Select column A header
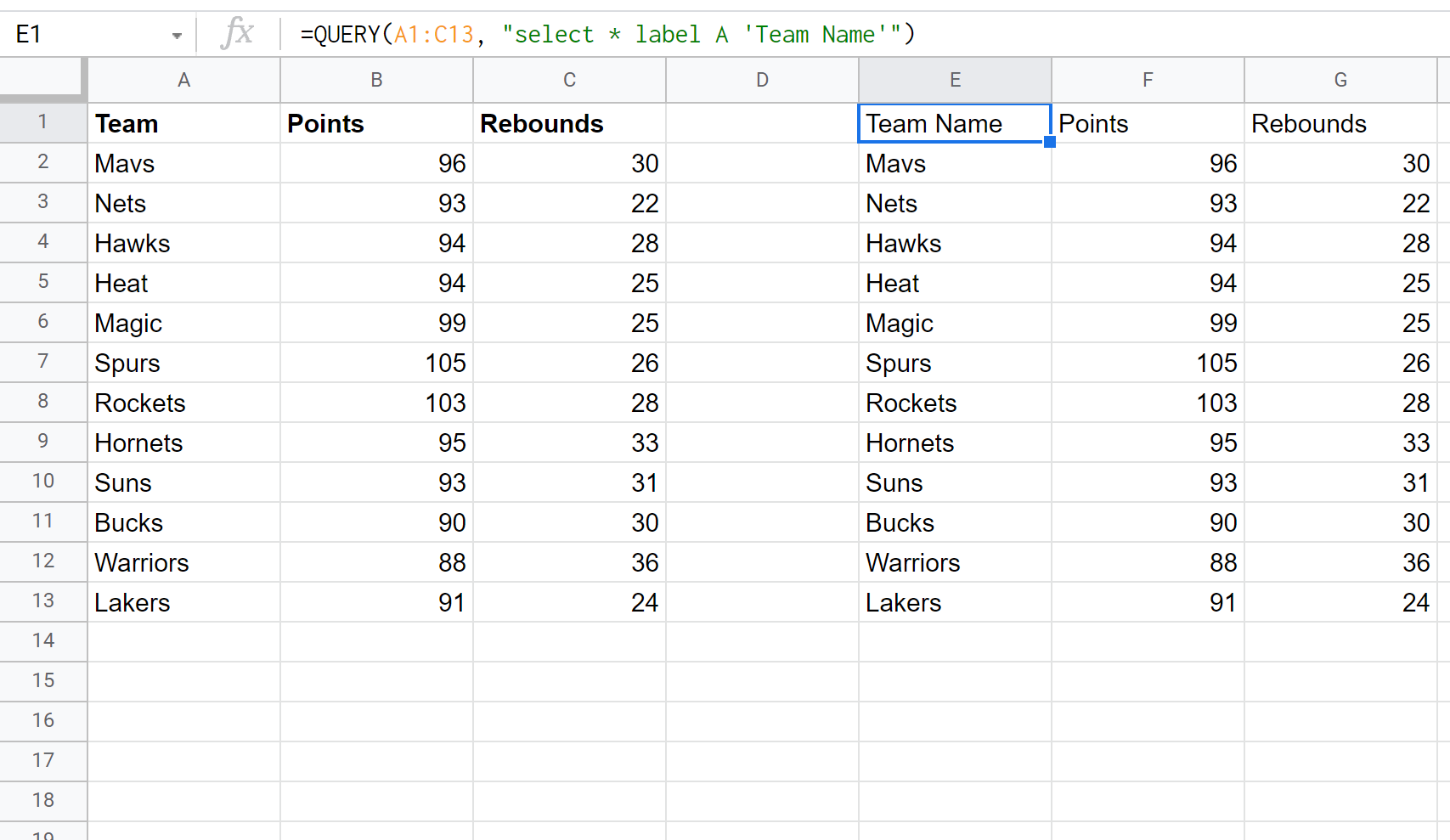This screenshot has height=840, width=1450. pyautogui.click(x=183, y=79)
